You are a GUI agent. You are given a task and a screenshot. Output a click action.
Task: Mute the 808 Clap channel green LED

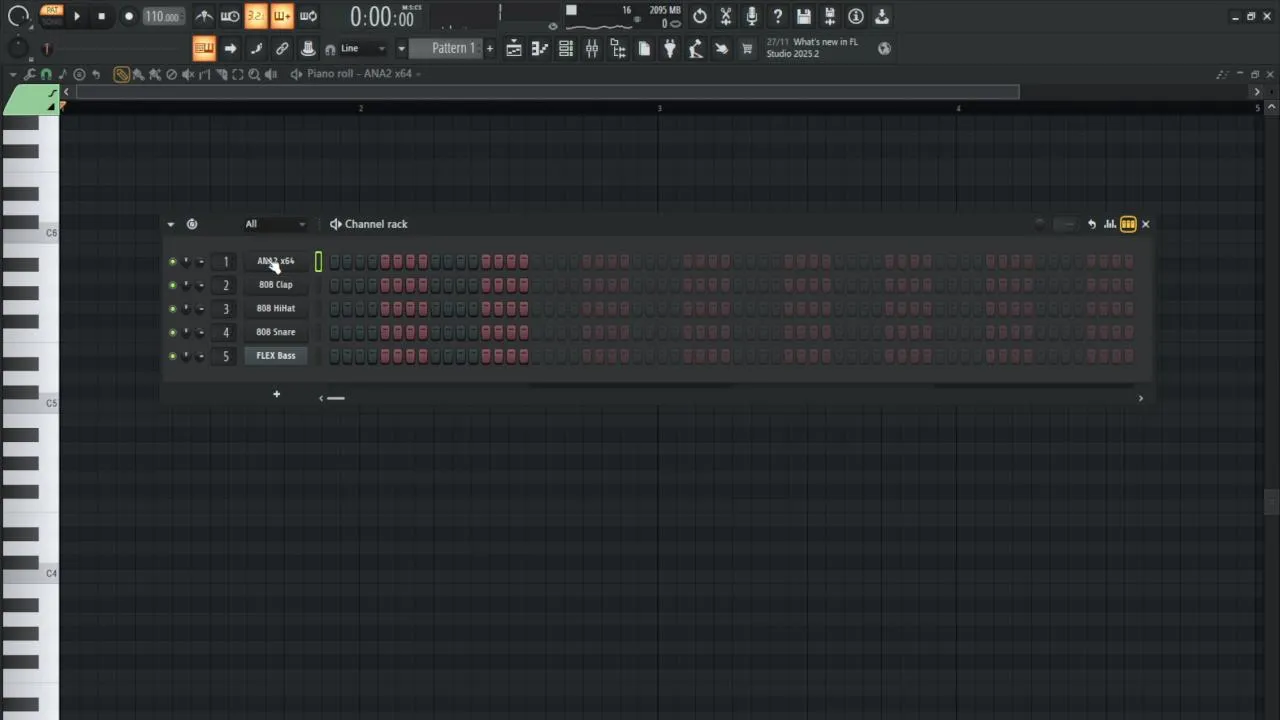pos(172,285)
